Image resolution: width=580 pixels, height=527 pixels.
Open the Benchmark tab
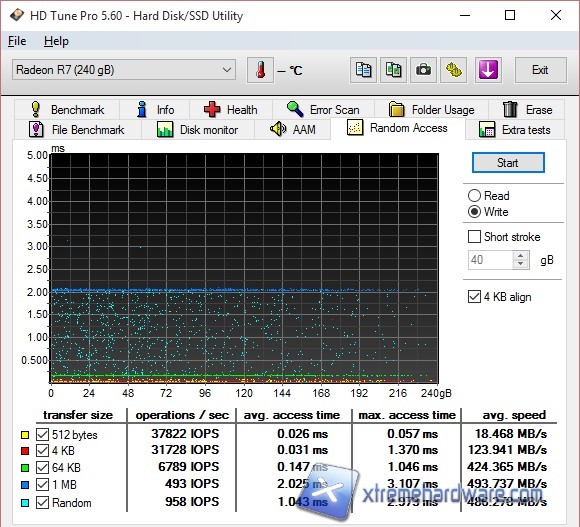(67, 110)
